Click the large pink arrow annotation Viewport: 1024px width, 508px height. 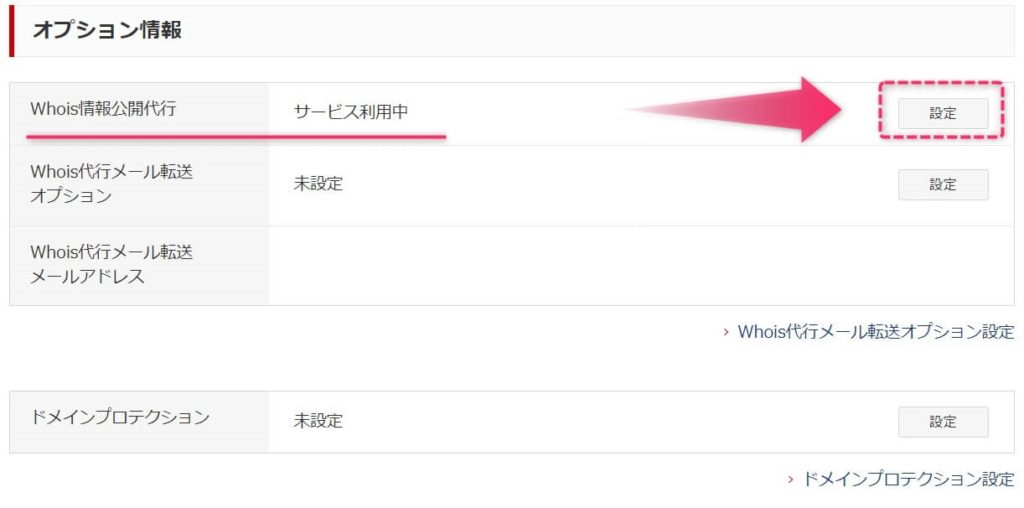736,109
